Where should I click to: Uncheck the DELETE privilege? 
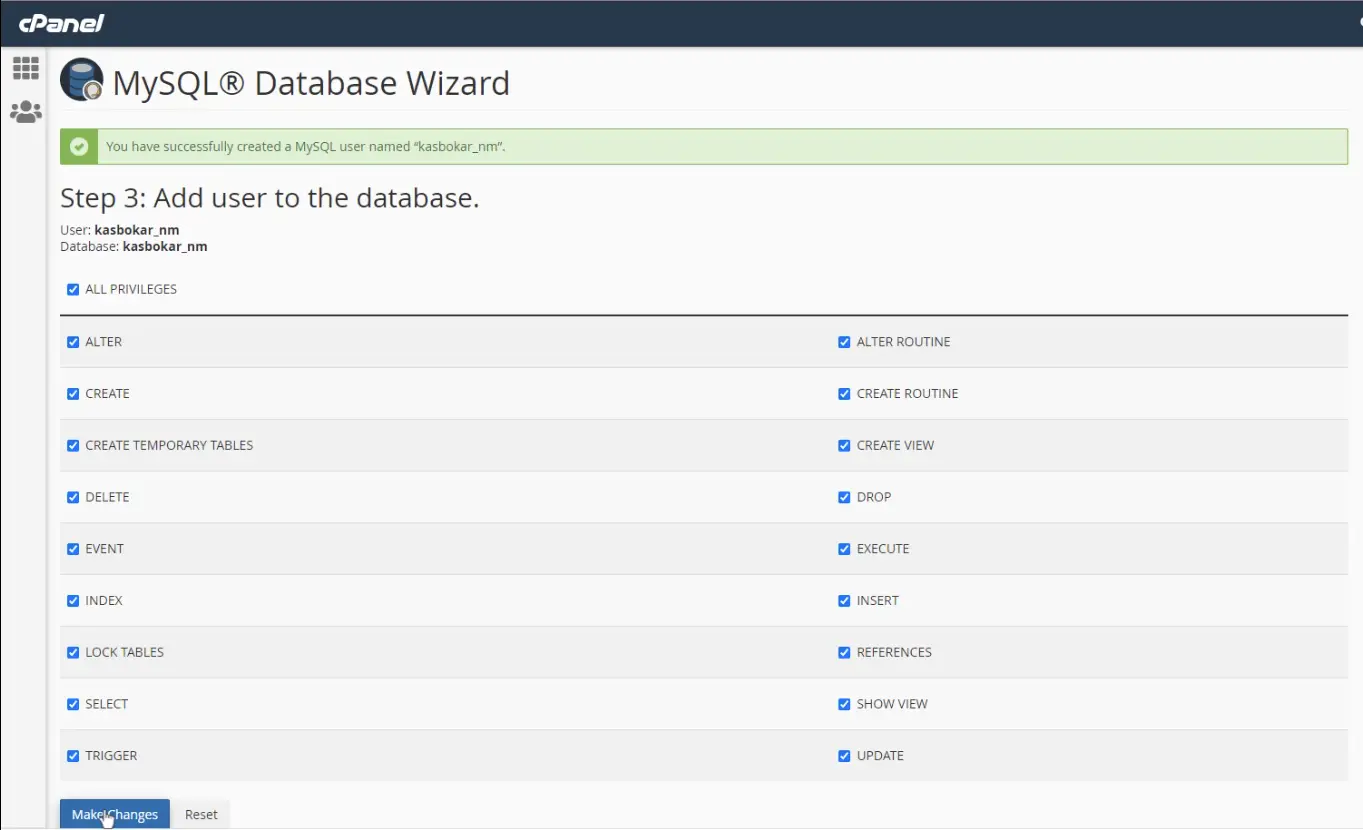point(73,497)
